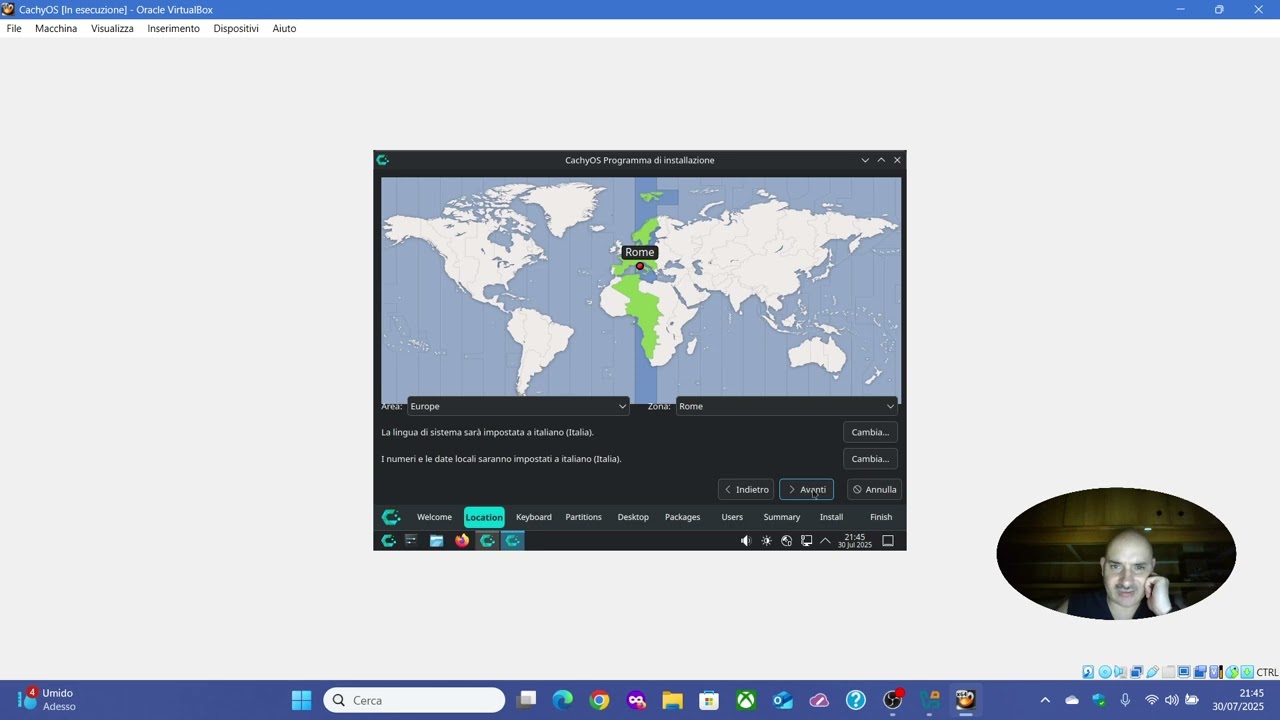1280x720 pixels.
Task: Select the Summary installer step
Action: 782,517
